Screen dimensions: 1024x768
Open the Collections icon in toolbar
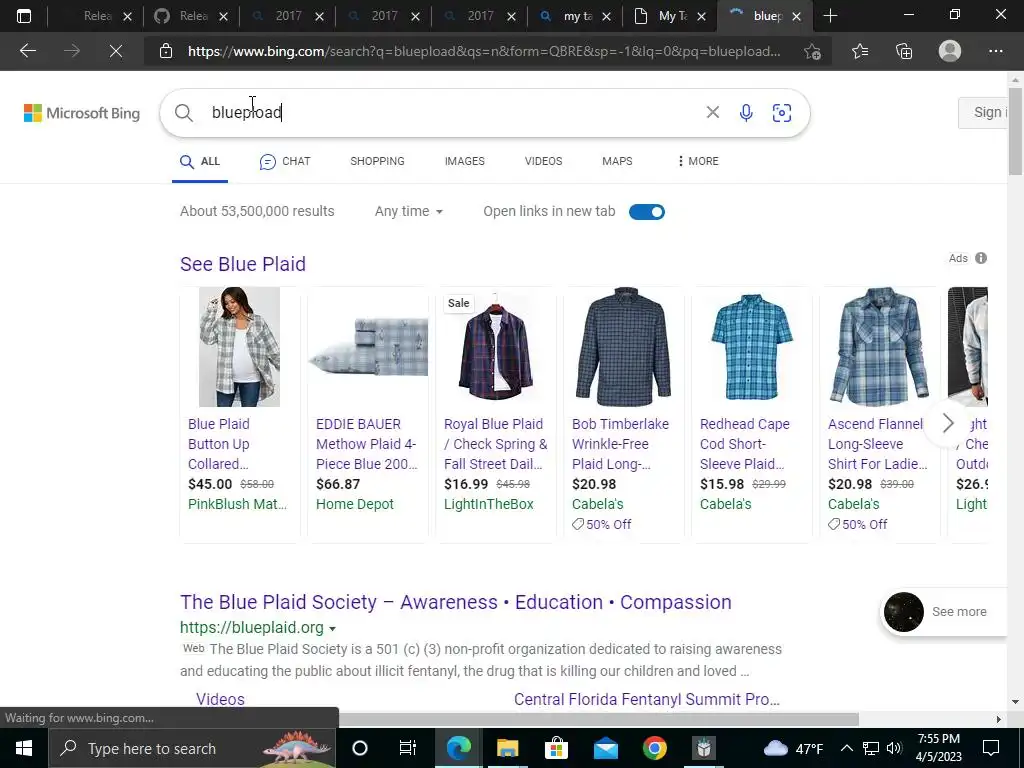[x=904, y=51]
